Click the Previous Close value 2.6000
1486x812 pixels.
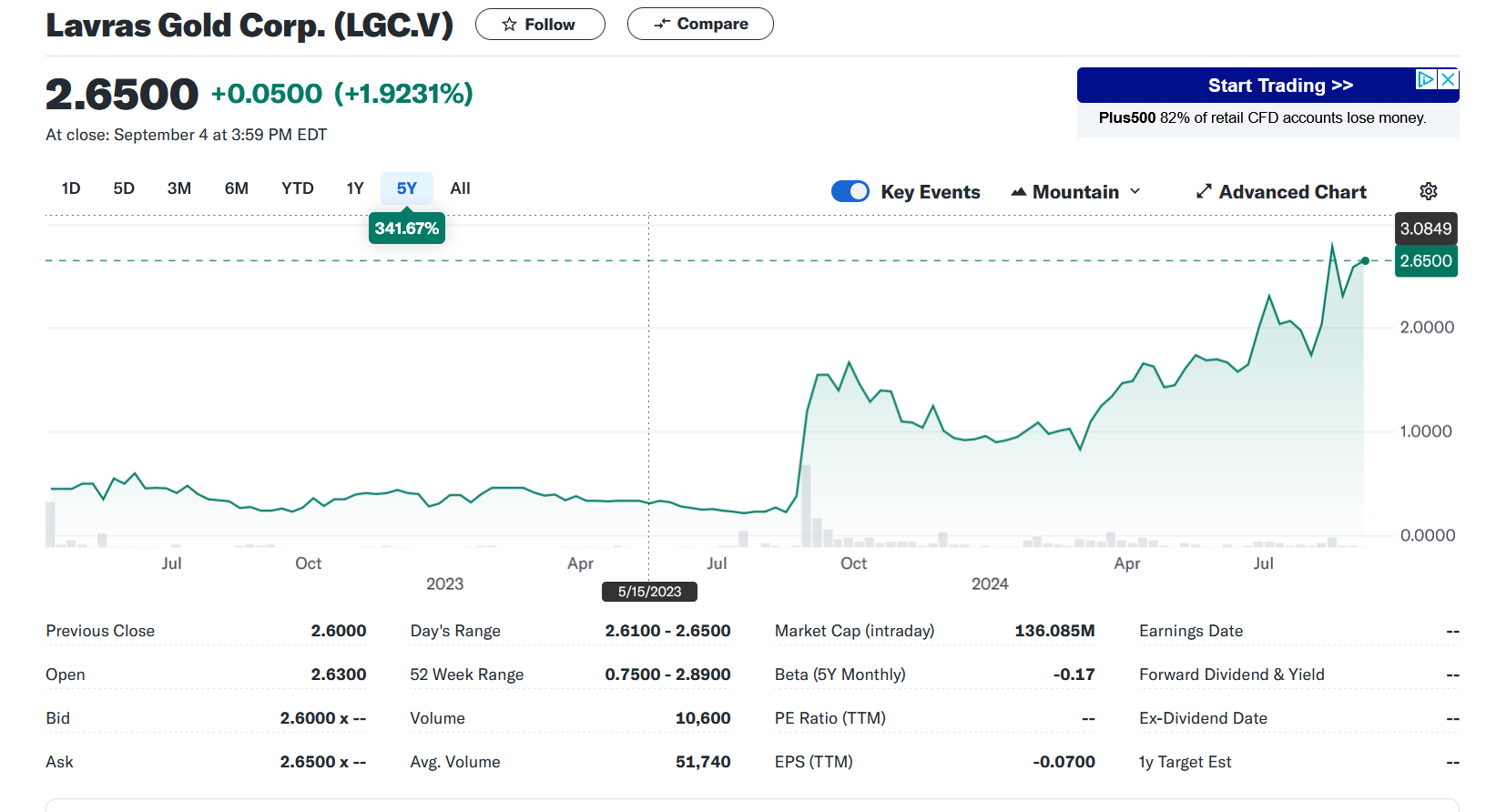tap(339, 631)
